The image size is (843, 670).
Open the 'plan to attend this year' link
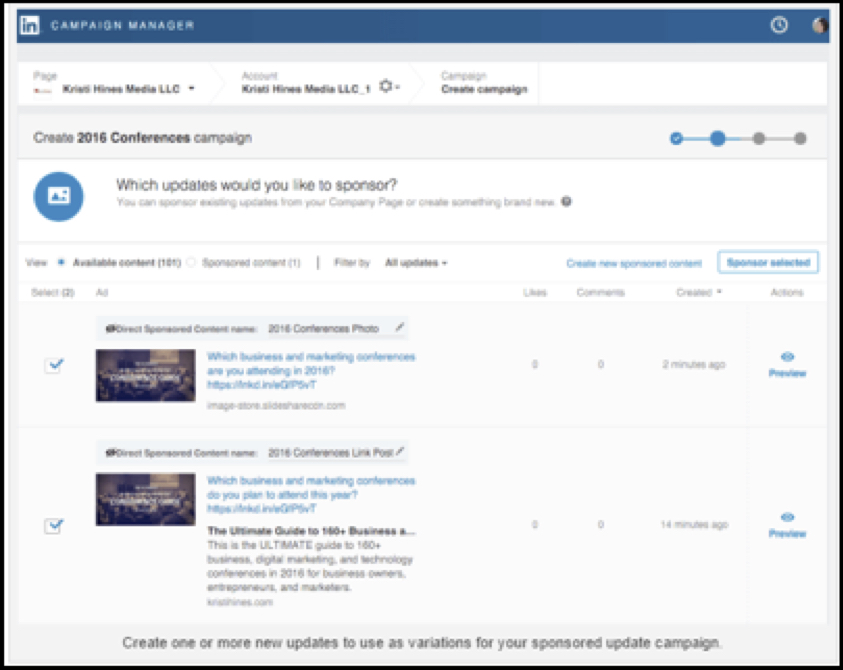point(311,495)
